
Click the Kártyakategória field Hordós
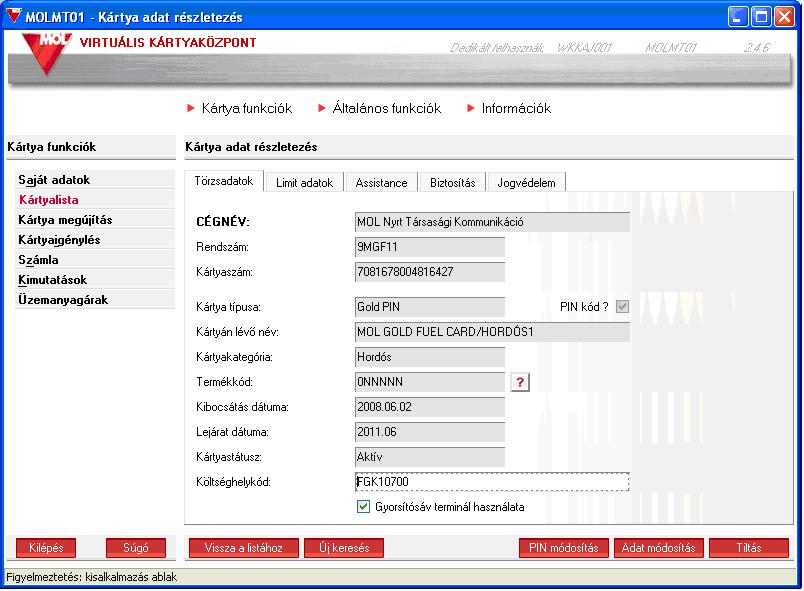tap(430, 357)
